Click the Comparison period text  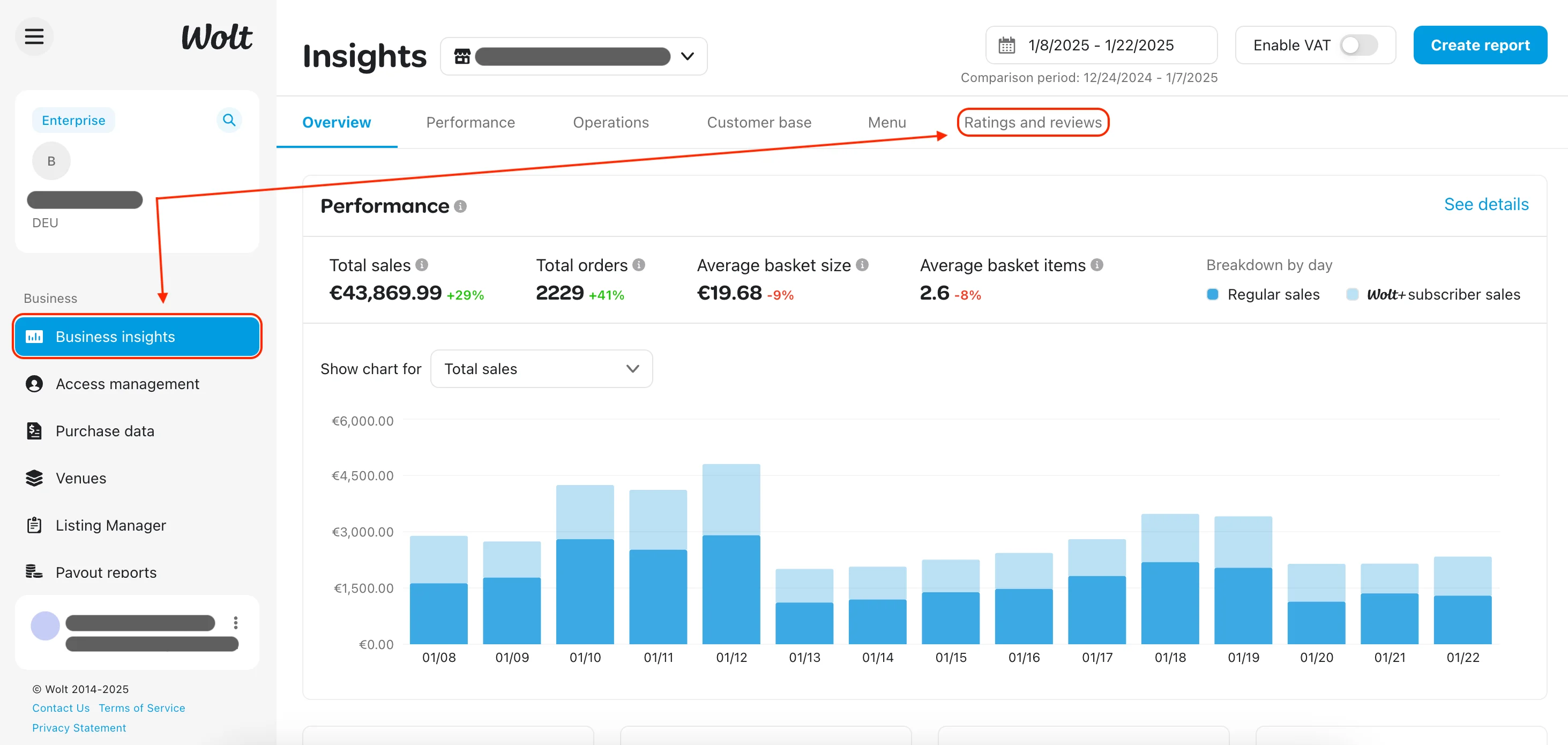pyautogui.click(x=1089, y=78)
